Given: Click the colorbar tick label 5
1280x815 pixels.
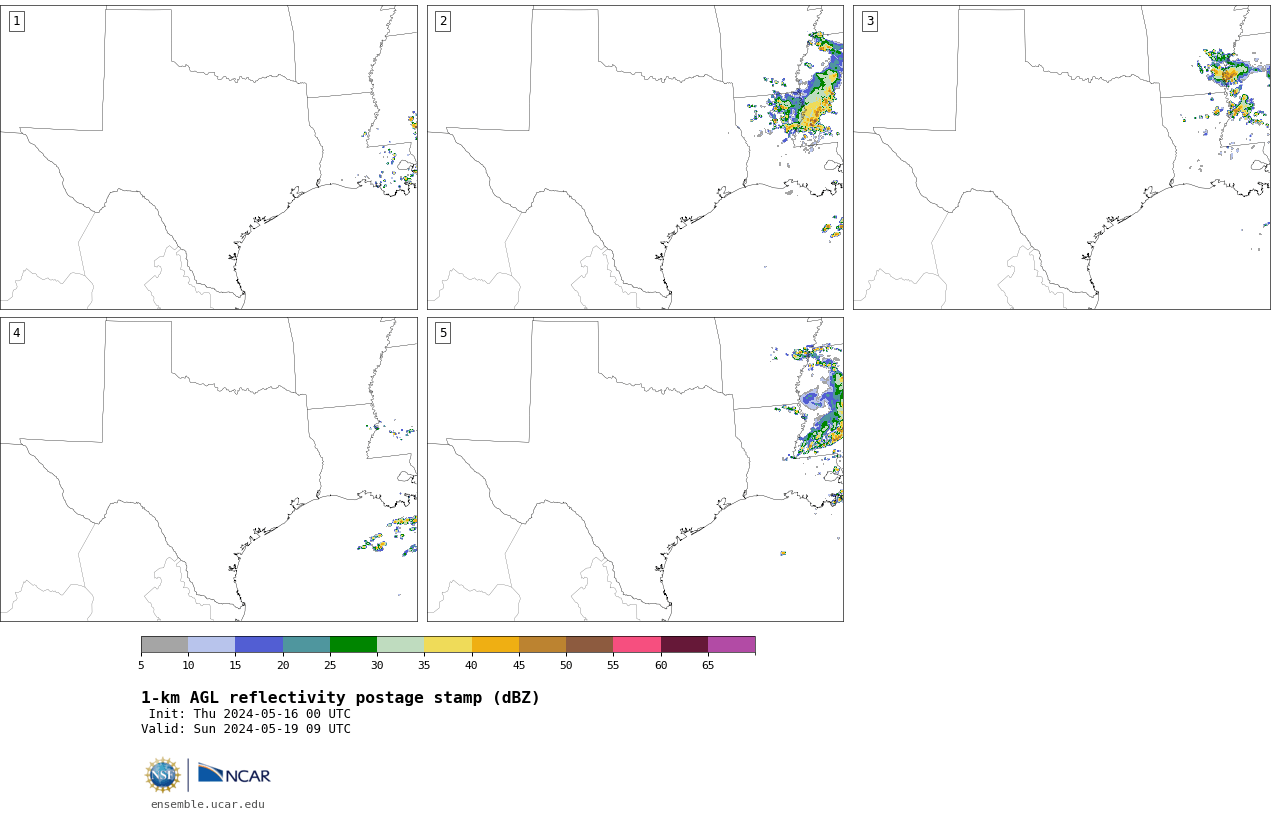Looking at the screenshot, I should pyautogui.click(x=141, y=665).
